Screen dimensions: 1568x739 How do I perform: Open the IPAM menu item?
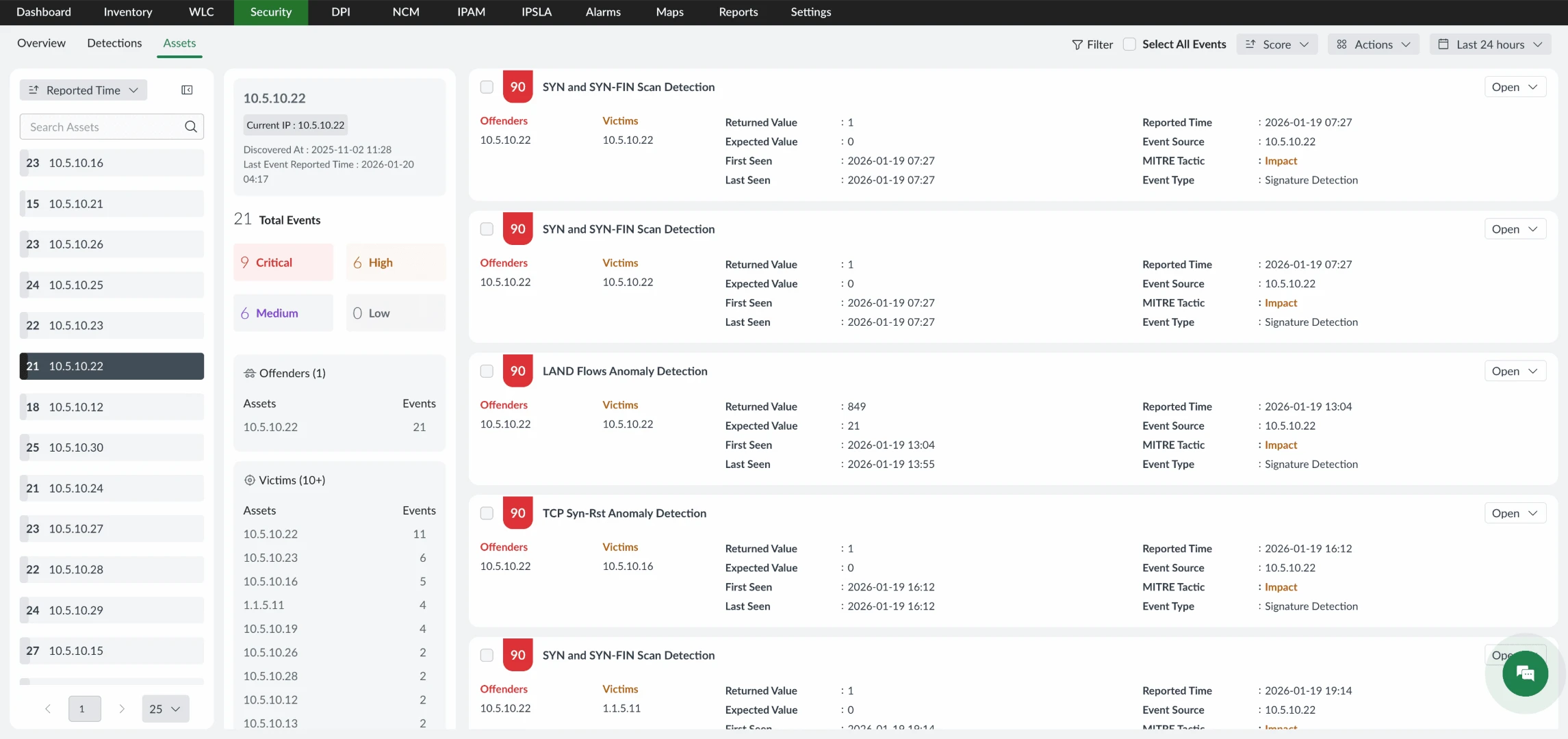[x=470, y=12]
